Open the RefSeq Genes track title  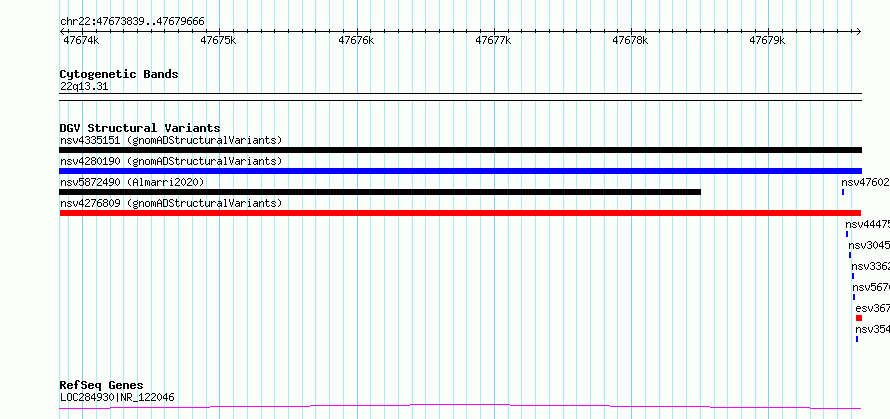102,386
